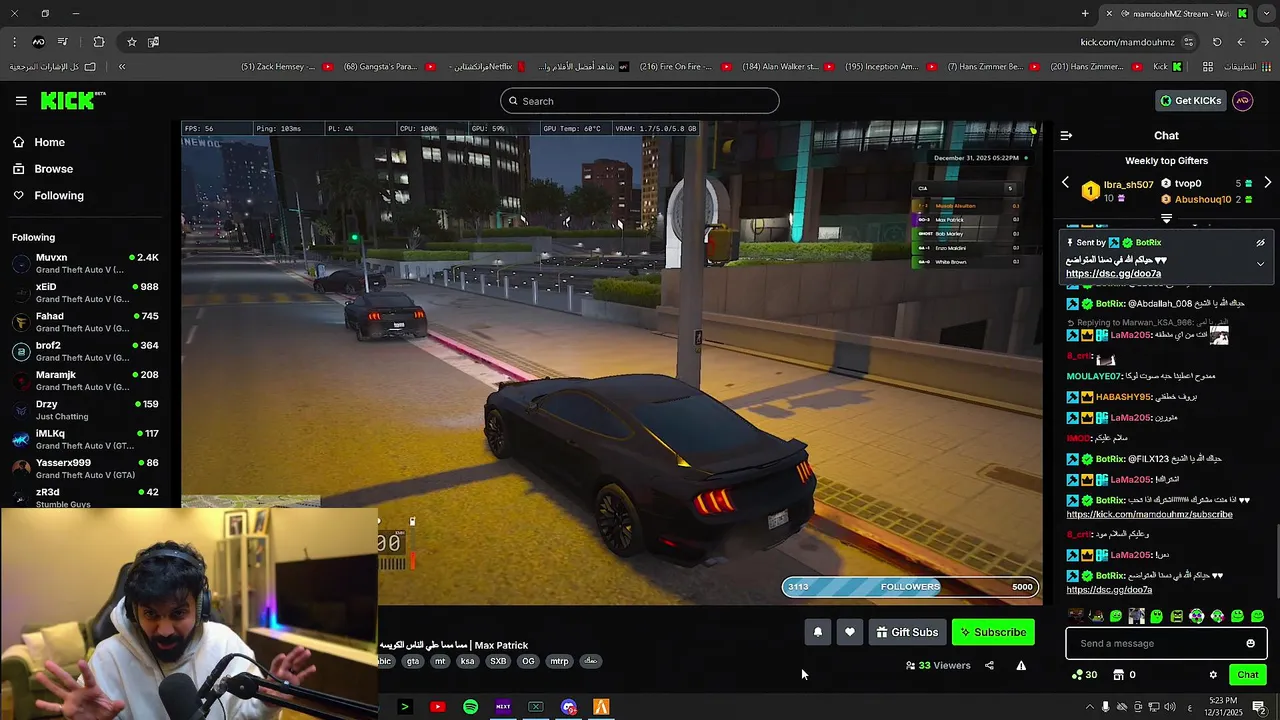Viewport: 1280px width, 720px height.
Task: Open Drzy channel in Following list
Action: (85, 410)
